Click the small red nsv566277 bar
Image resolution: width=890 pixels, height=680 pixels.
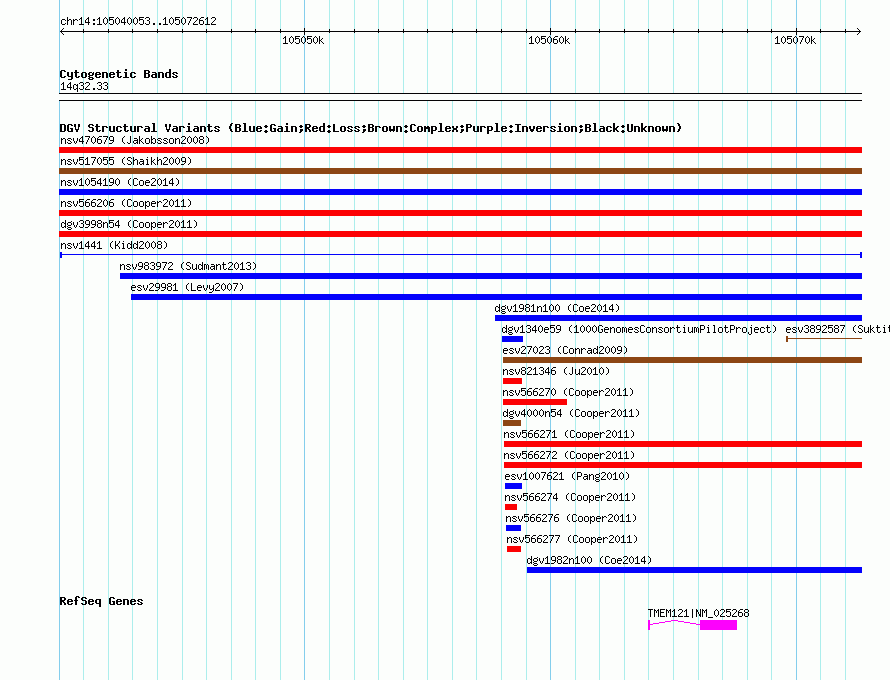point(514,549)
